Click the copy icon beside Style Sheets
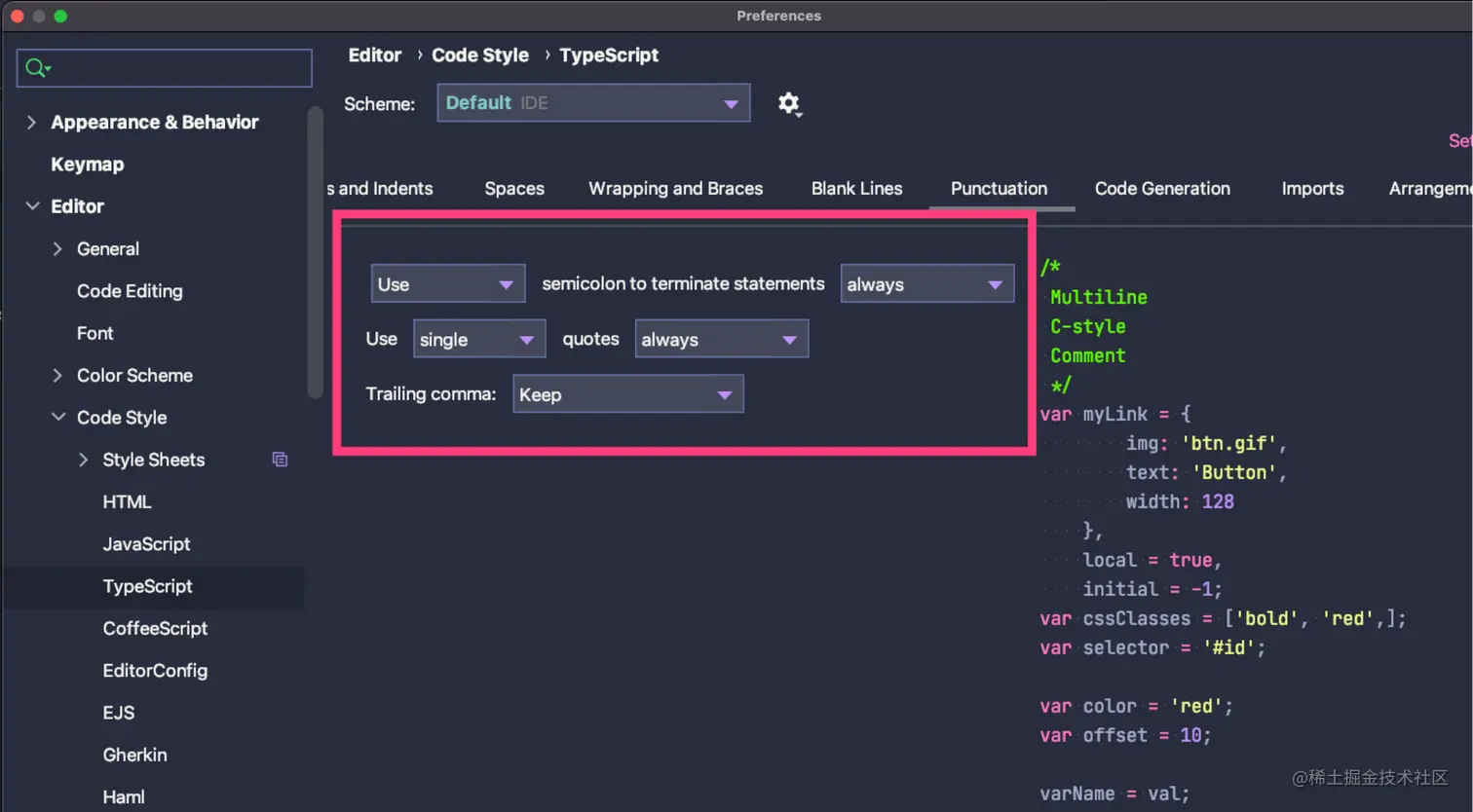 (281, 460)
